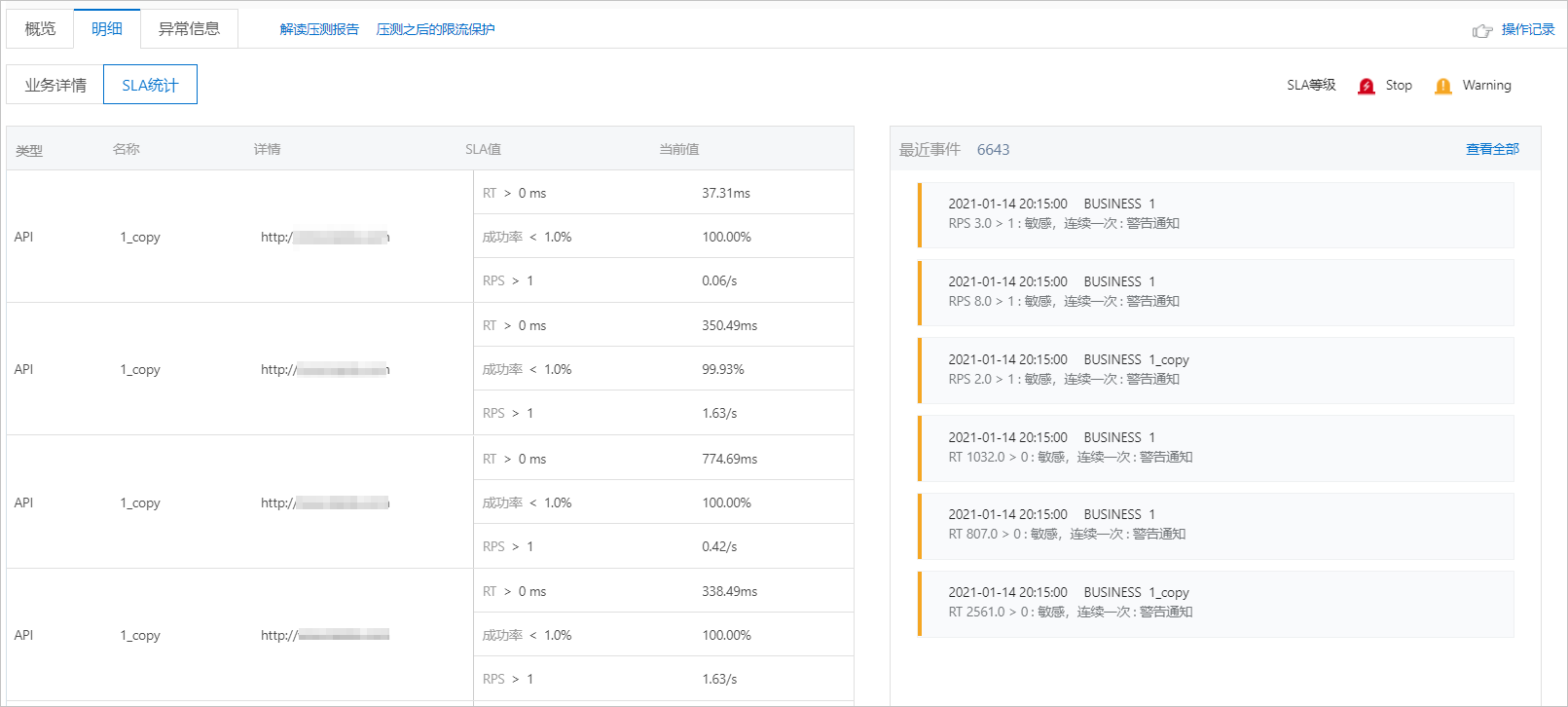
Task: Click the 350.49ms current value
Action: coord(729,325)
